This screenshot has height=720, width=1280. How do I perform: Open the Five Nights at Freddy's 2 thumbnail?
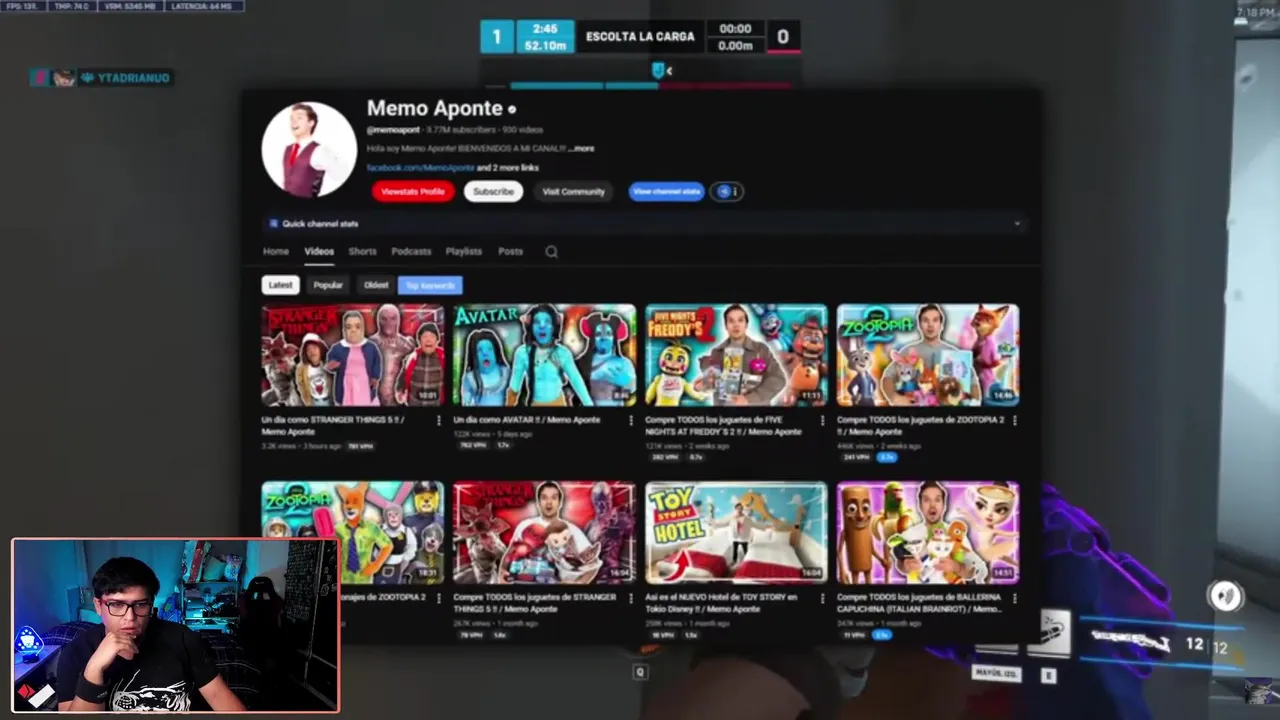point(737,355)
